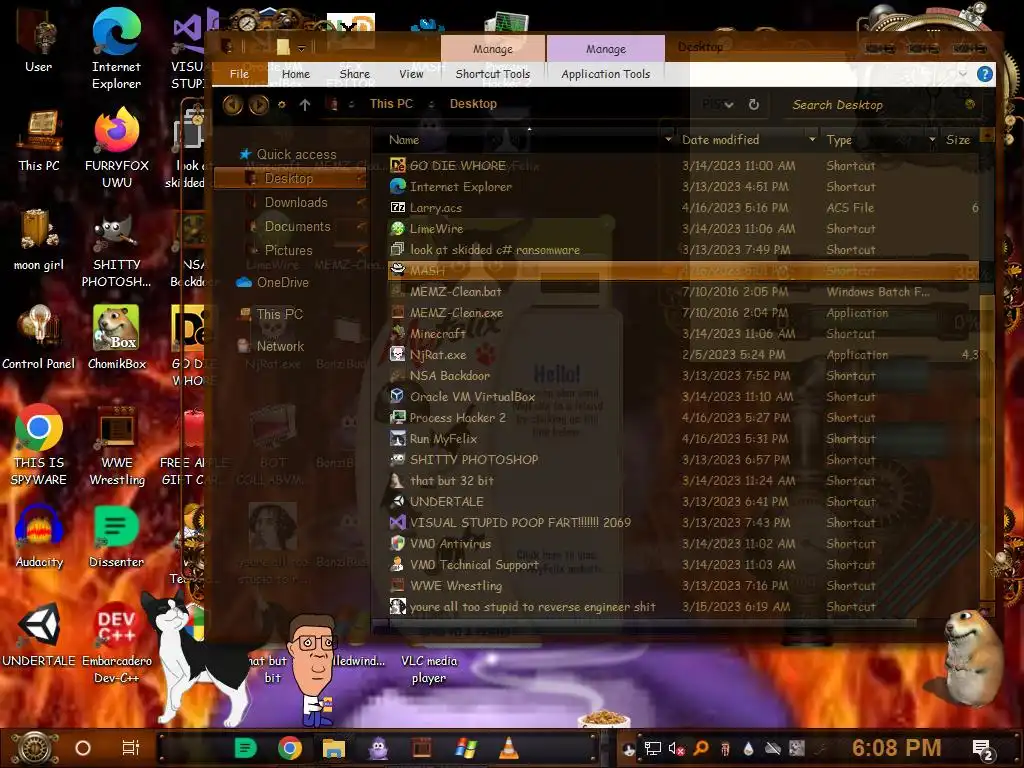Click Desktop in the breadcrumb path
1024x768 pixels.
click(473, 104)
